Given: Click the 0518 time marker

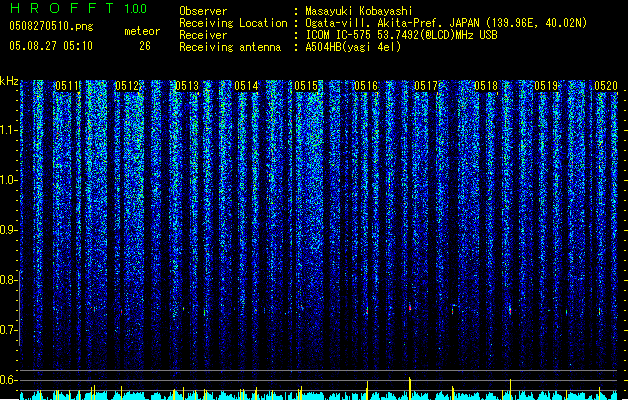Looking at the screenshot, I should point(486,86).
